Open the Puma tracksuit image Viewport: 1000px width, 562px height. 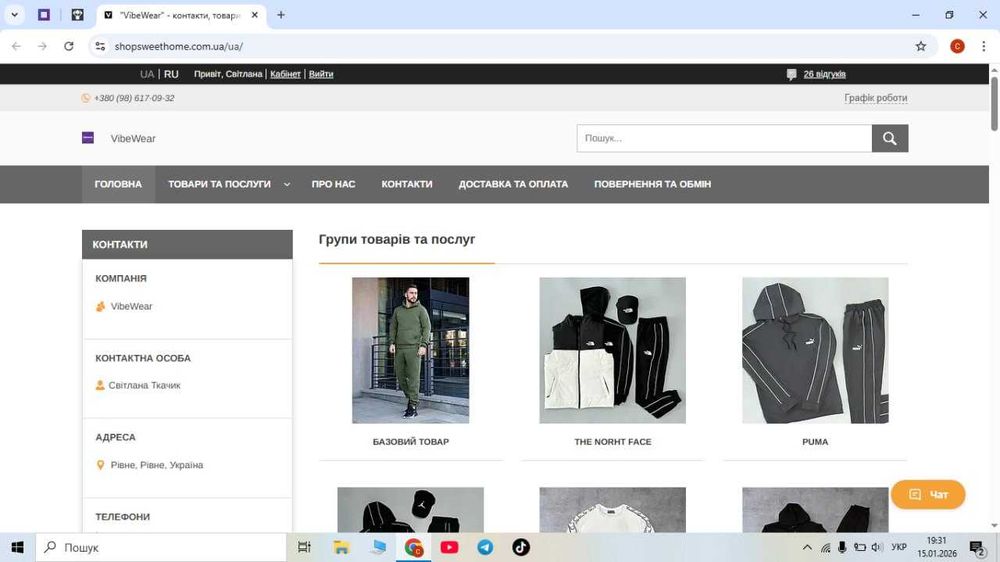click(815, 350)
